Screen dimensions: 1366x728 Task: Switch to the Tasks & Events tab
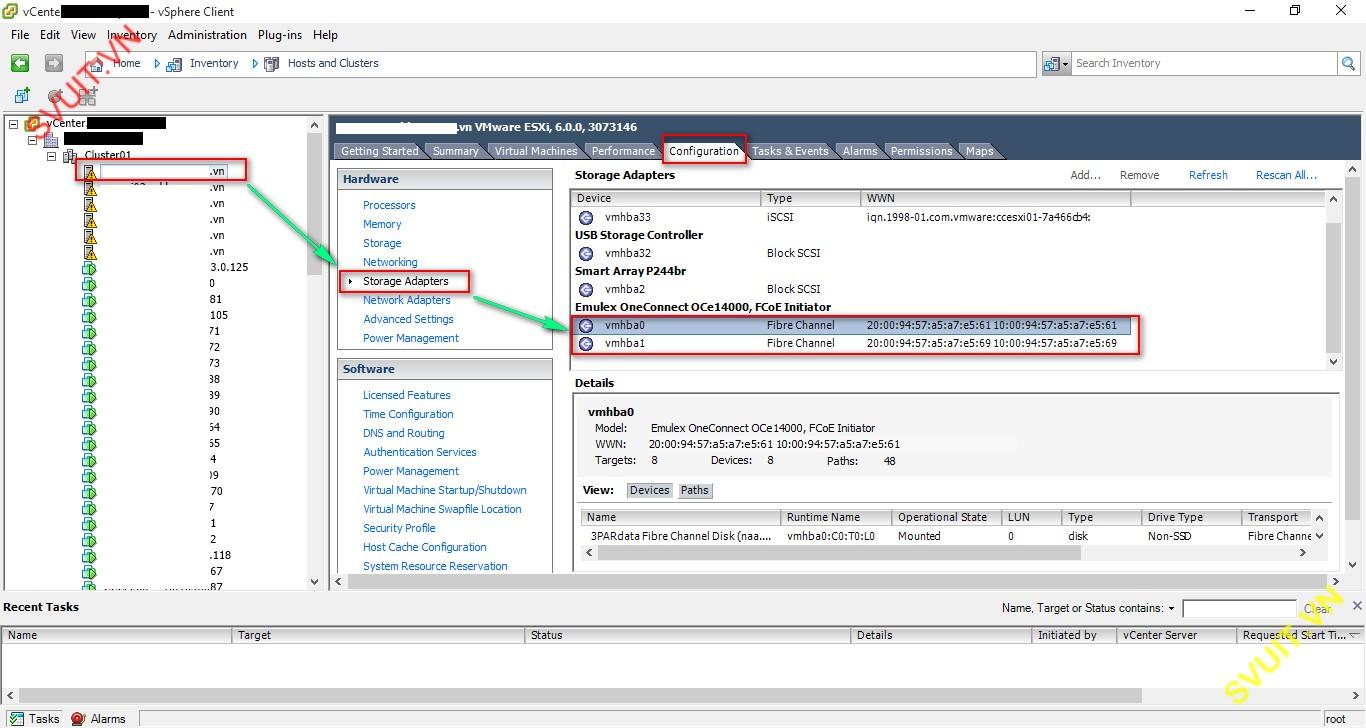pos(790,151)
